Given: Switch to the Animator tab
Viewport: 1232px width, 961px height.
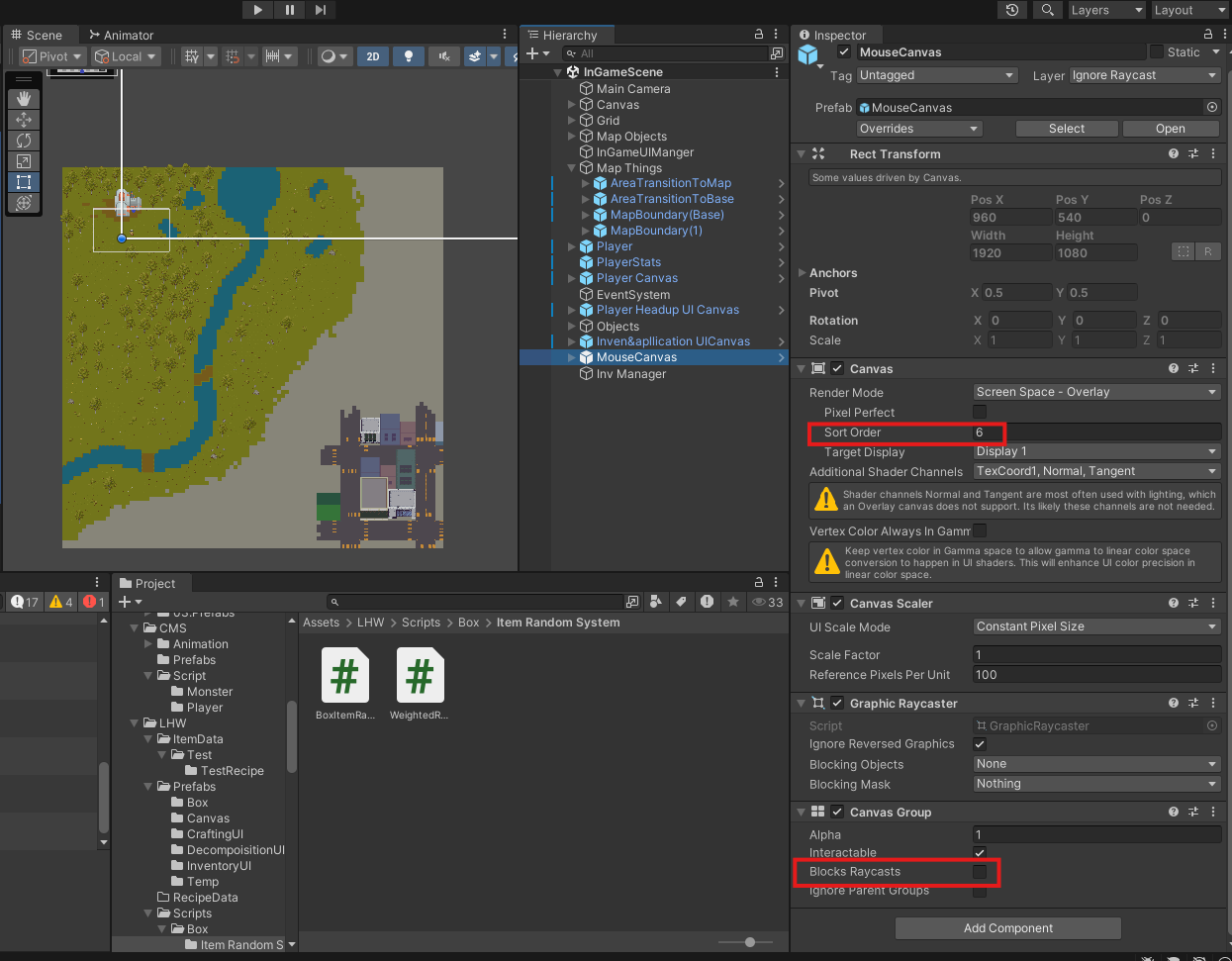Looking at the screenshot, I should coord(122,35).
